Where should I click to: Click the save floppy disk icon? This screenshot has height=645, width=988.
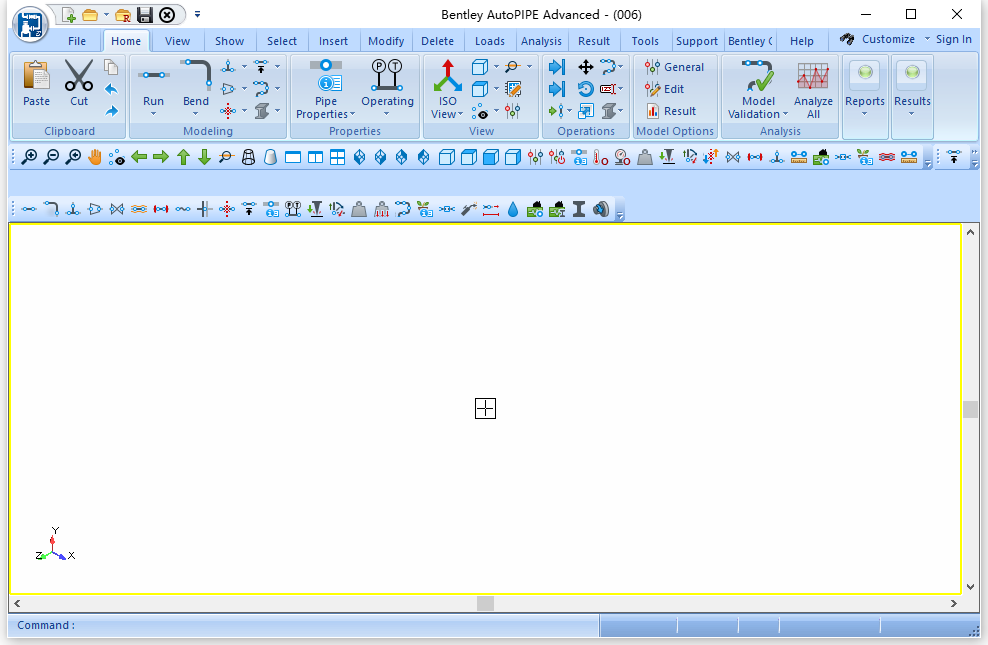coord(145,15)
